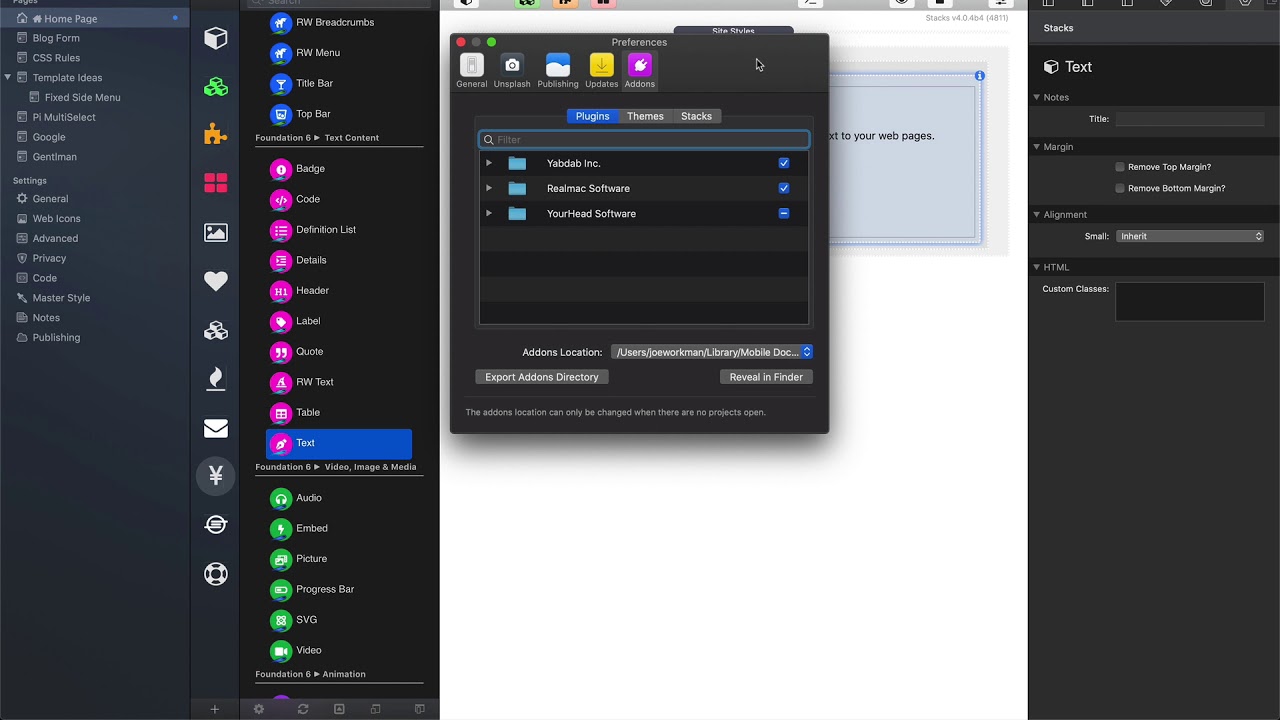Switch to the Stacks tab
Image resolution: width=1280 pixels, height=720 pixels.
(x=696, y=116)
